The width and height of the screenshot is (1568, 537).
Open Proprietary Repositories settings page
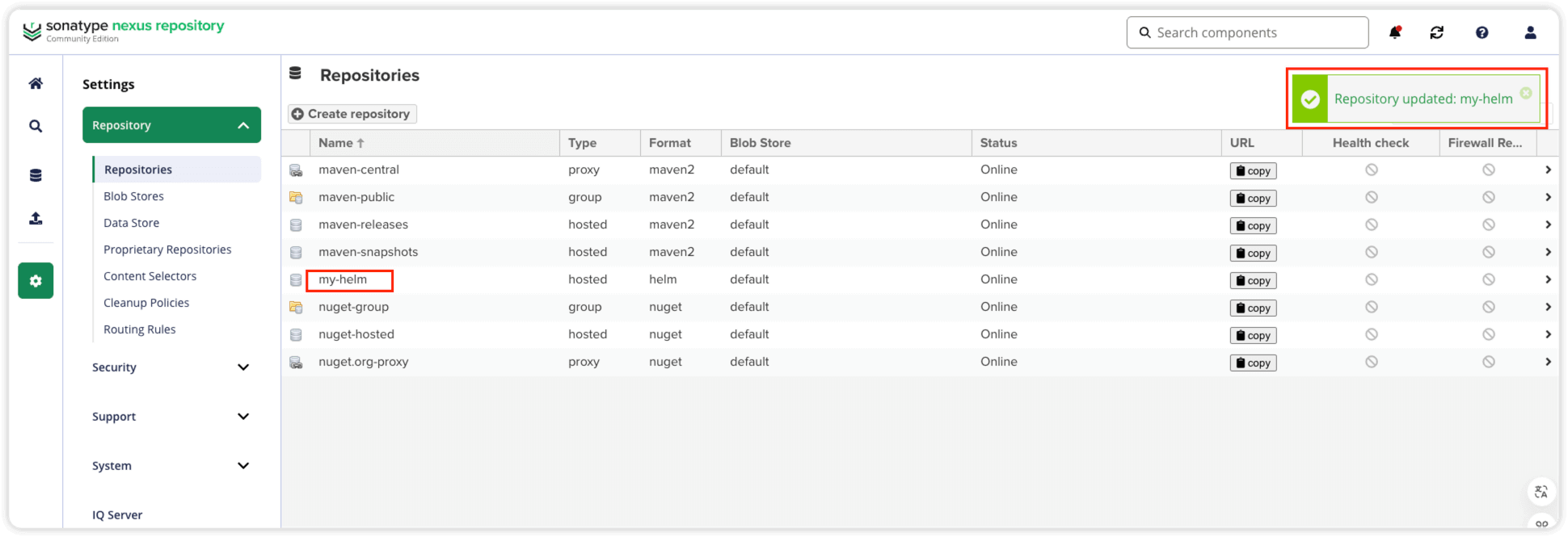coord(167,250)
